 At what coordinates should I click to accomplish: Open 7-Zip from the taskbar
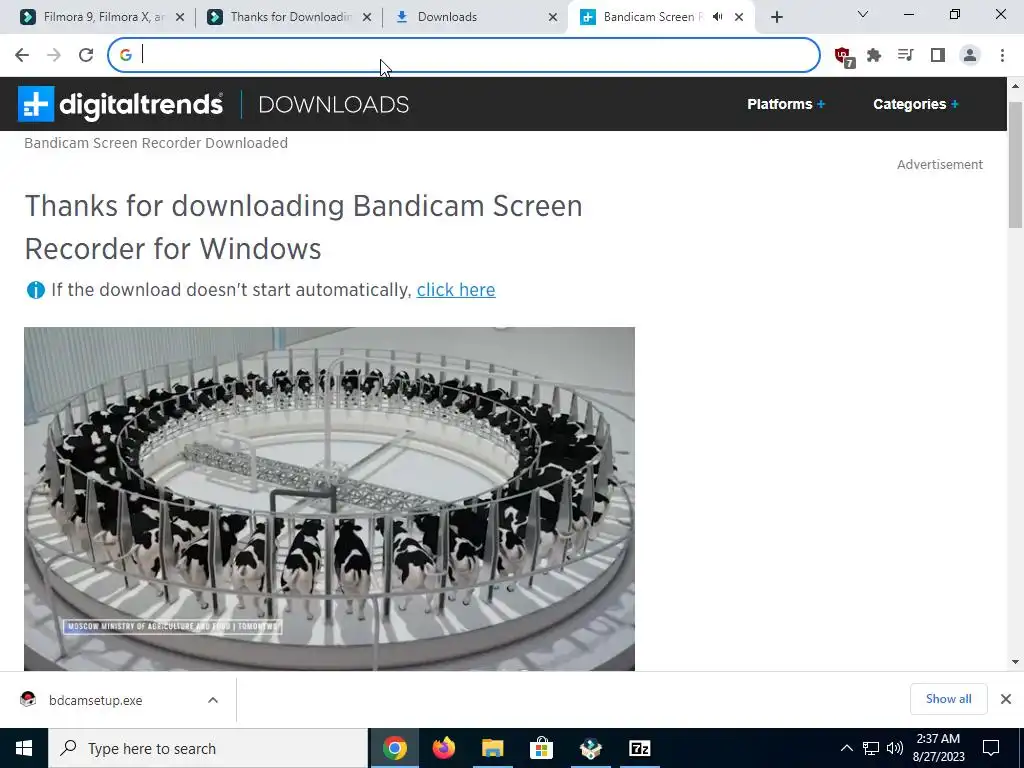coord(639,748)
